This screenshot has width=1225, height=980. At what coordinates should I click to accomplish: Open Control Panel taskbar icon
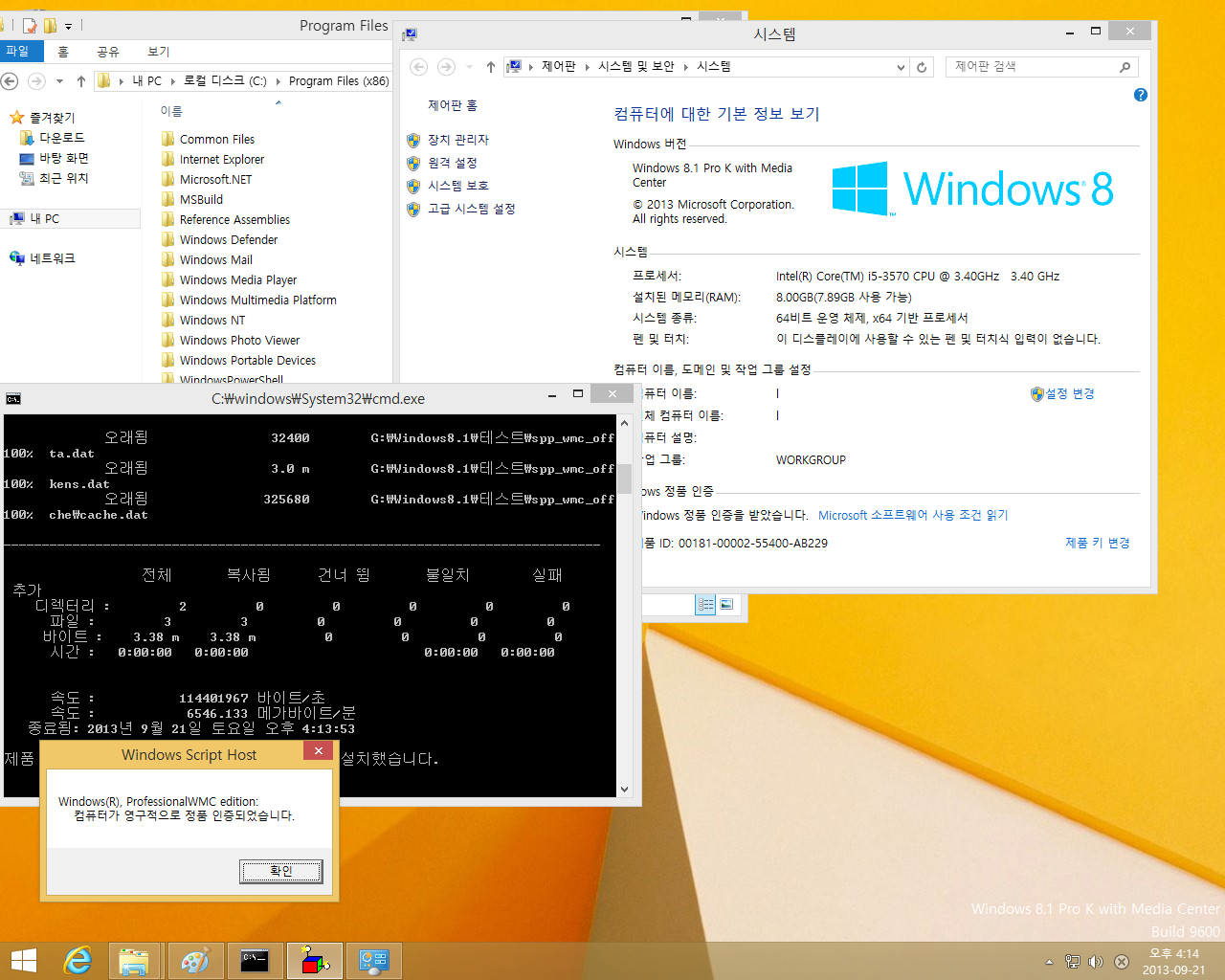click(x=373, y=961)
